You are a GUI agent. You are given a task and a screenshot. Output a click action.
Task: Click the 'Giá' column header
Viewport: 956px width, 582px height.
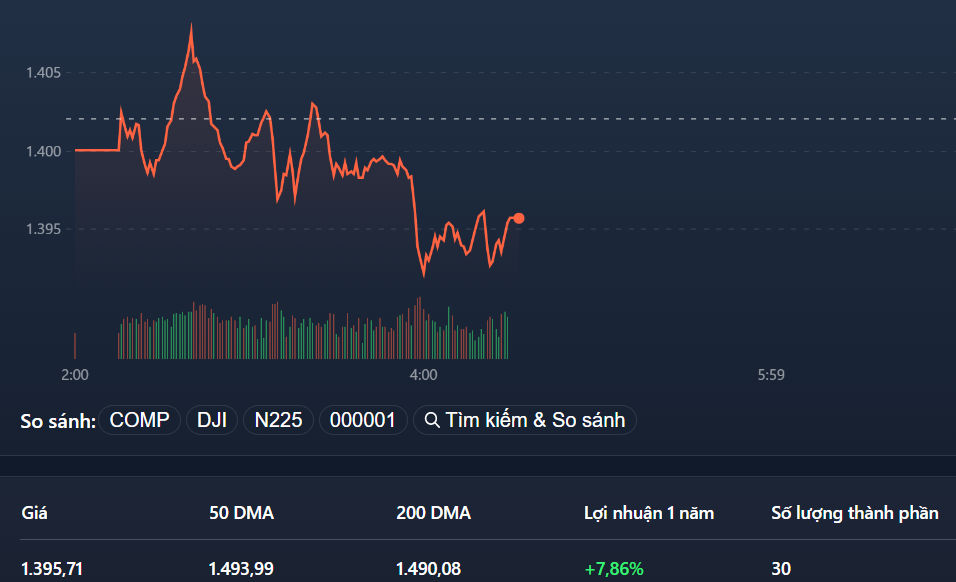34,513
